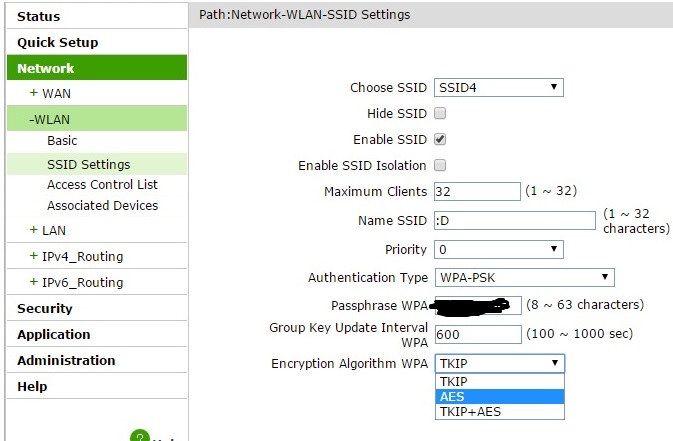Select TKIP option in dropdown list

(500, 381)
